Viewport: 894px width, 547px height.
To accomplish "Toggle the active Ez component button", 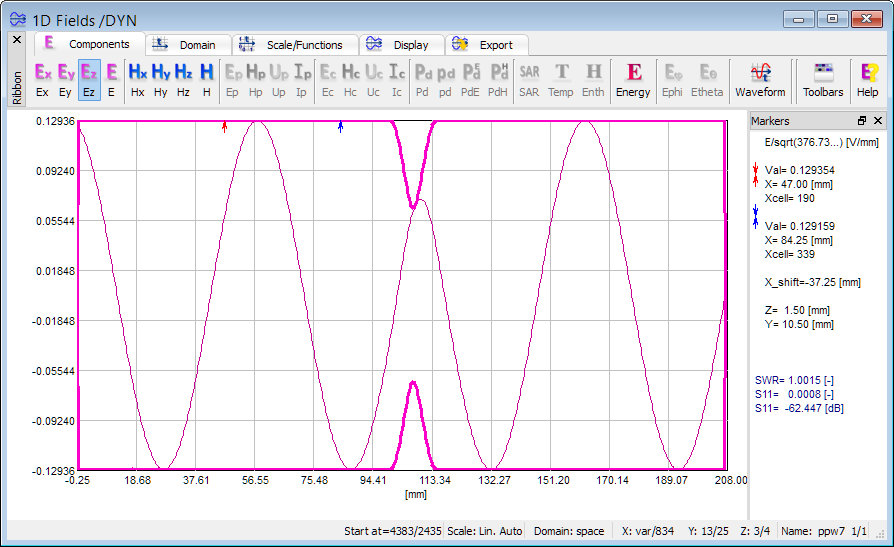I will pos(89,79).
